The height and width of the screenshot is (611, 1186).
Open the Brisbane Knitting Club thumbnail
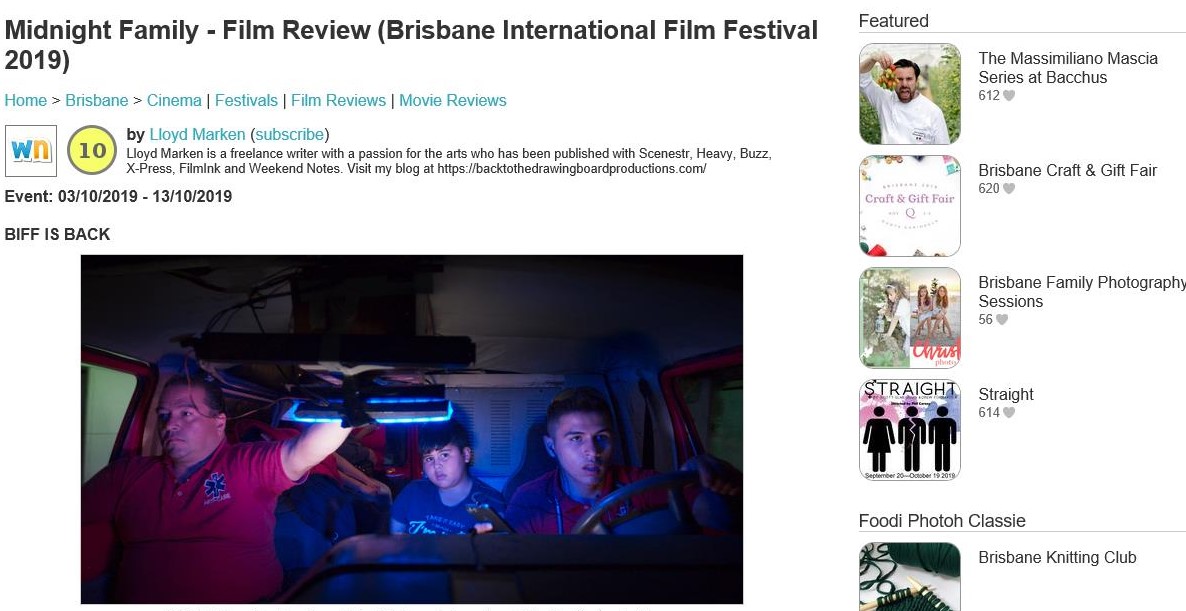coord(910,576)
